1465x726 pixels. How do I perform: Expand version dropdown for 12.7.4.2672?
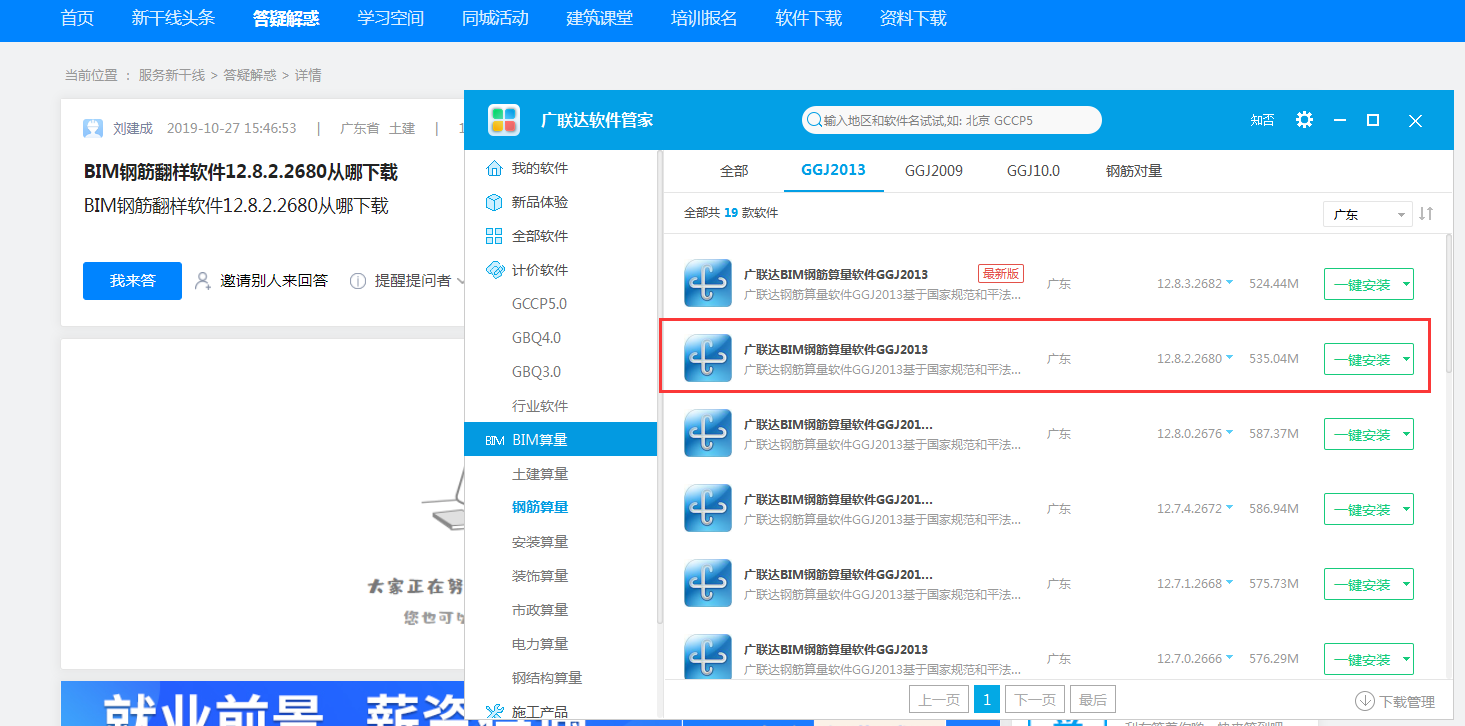click(1230, 507)
